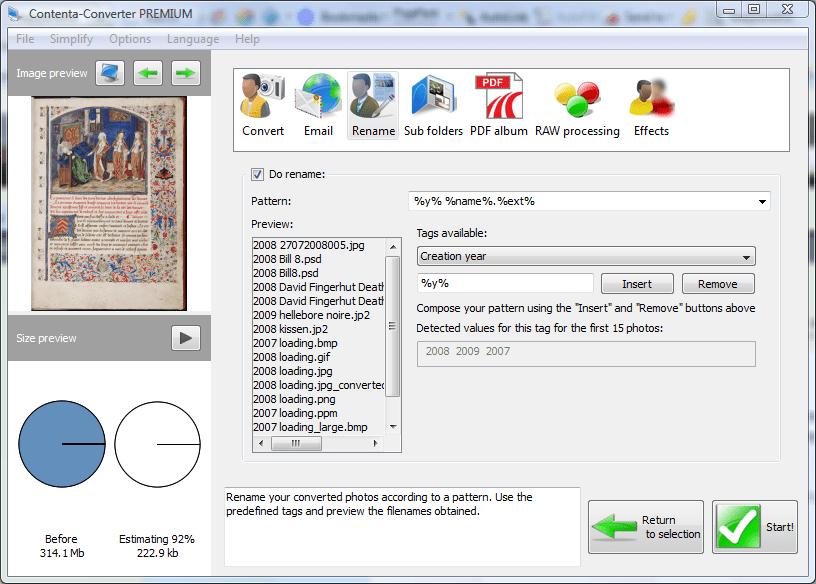Select '2008 Bill8.psd' in preview list

point(286,273)
